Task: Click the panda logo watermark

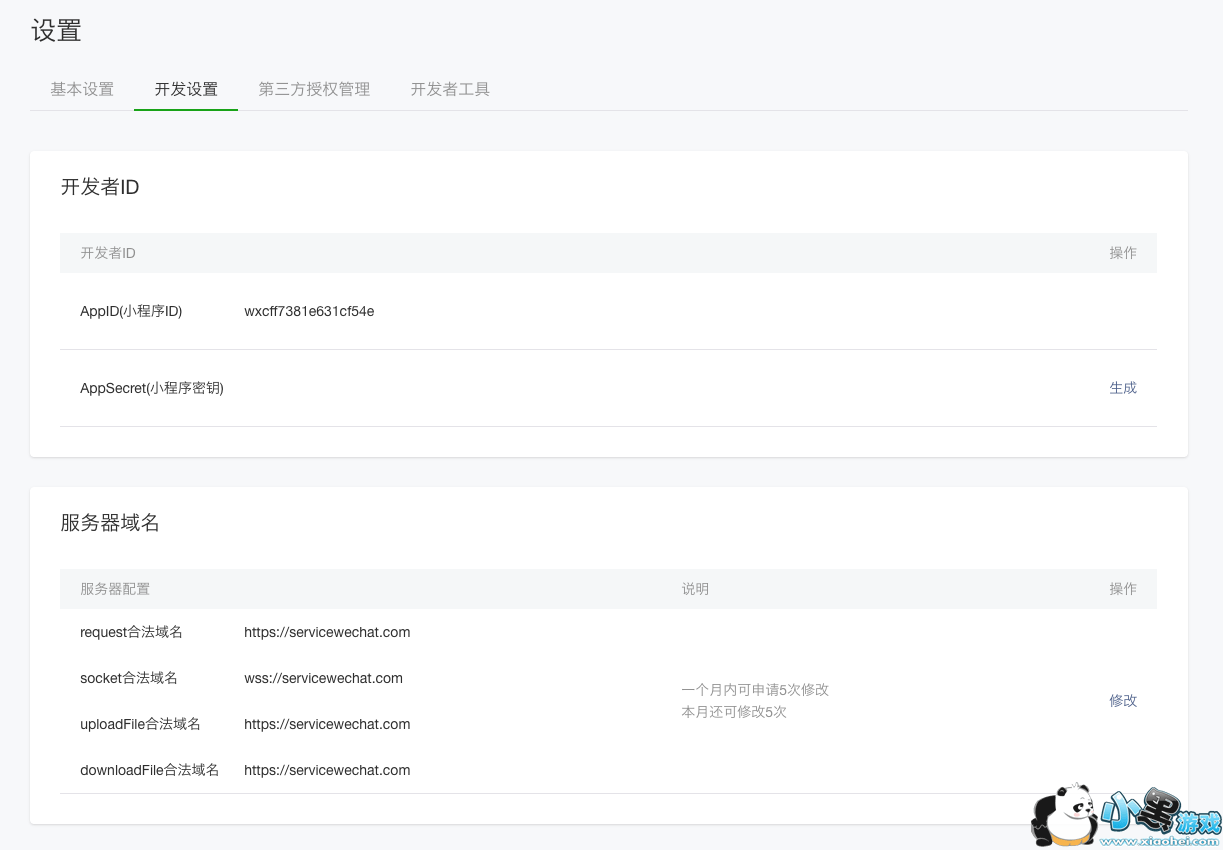Action: coord(1066,815)
